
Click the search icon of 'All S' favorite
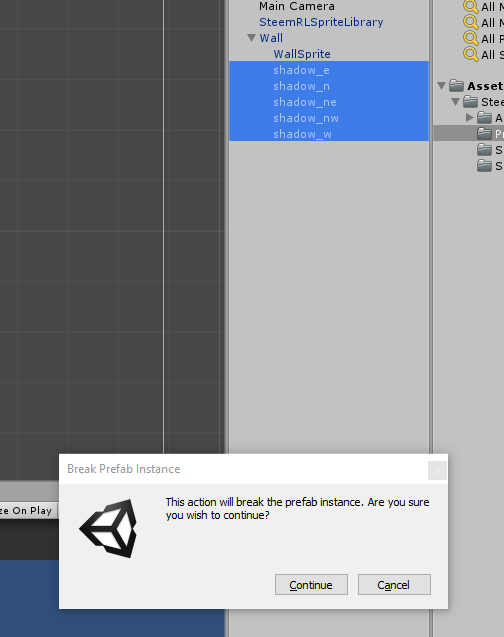pyautogui.click(x=471, y=54)
